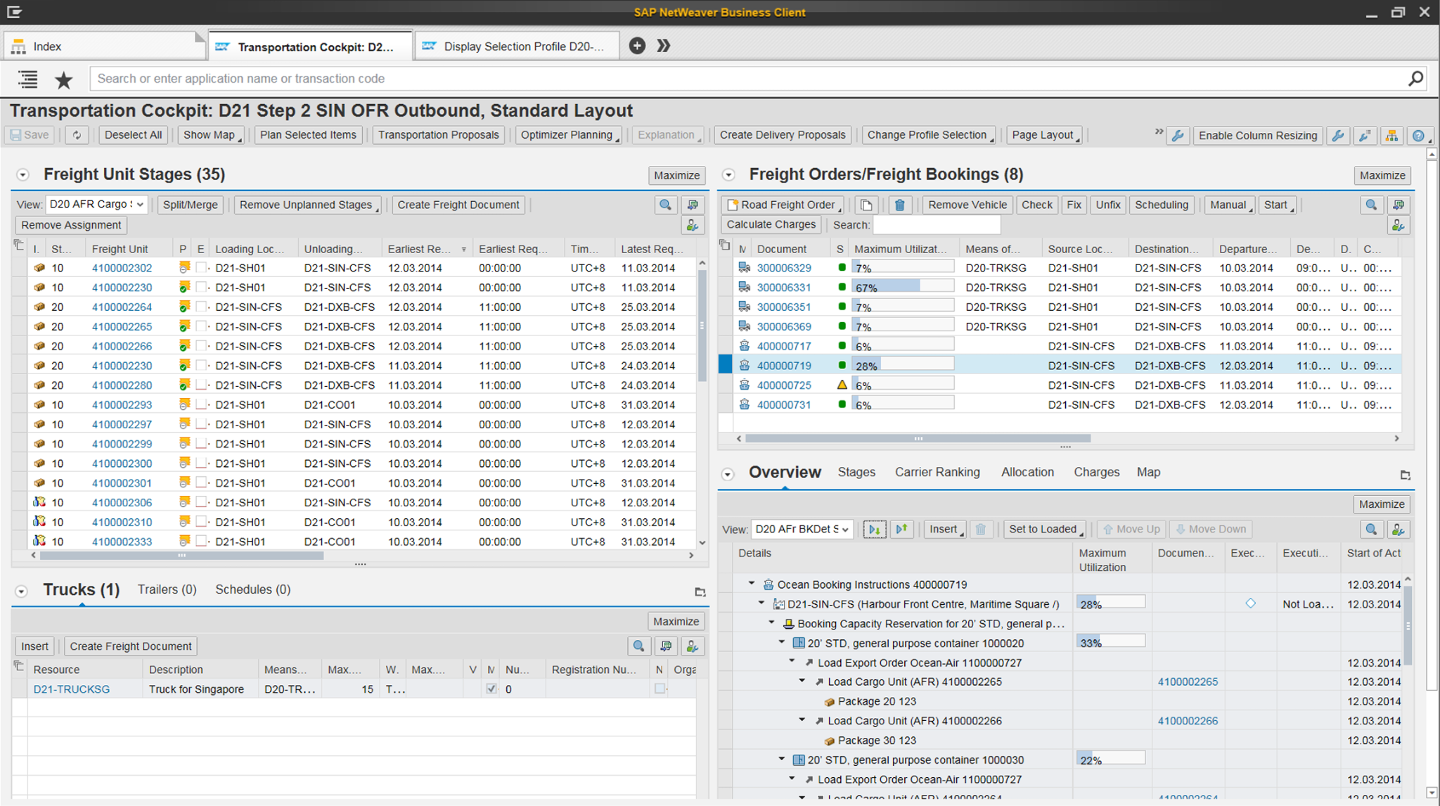Collapse Ocean Booking Instructions 400000719 tree node
The height and width of the screenshot is (806, 1440).
(x=752, y=584)
